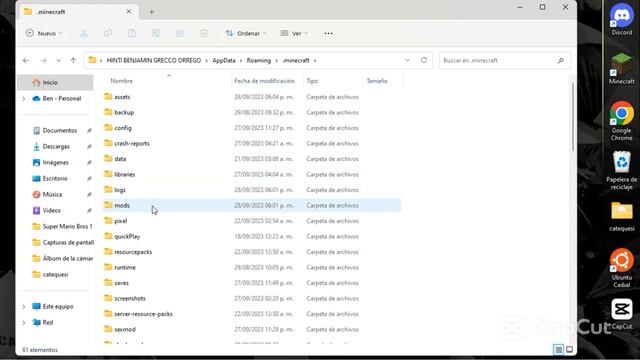Expand the Red network node

click(24, 322)
